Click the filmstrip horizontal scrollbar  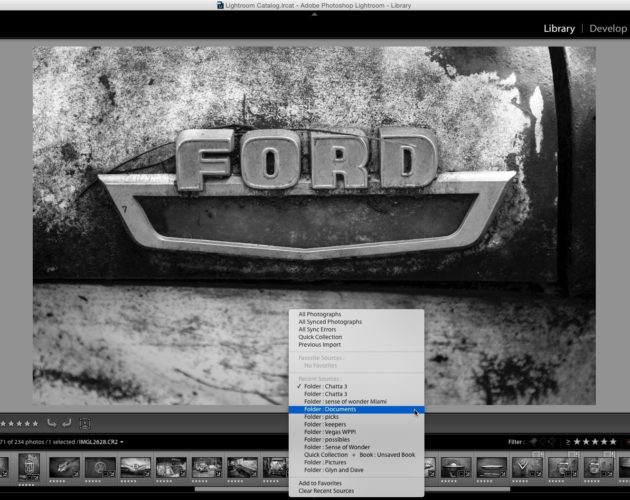click(x=352, y=489)
